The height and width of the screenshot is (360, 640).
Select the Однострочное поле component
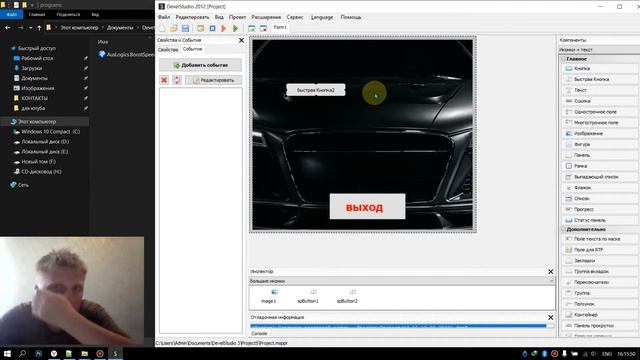600,112
